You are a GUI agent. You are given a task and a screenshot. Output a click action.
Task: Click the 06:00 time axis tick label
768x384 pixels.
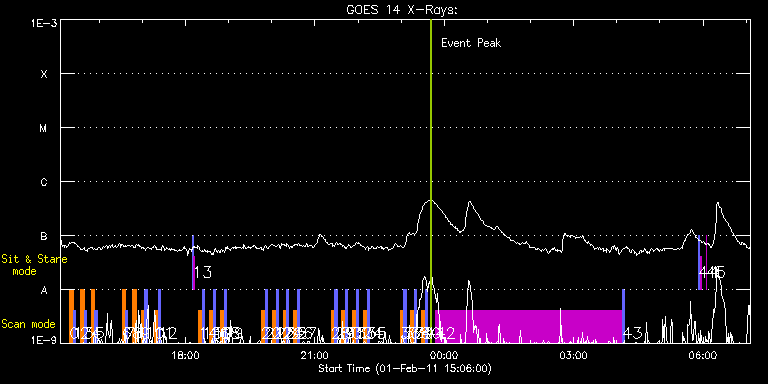click(704, 354)
